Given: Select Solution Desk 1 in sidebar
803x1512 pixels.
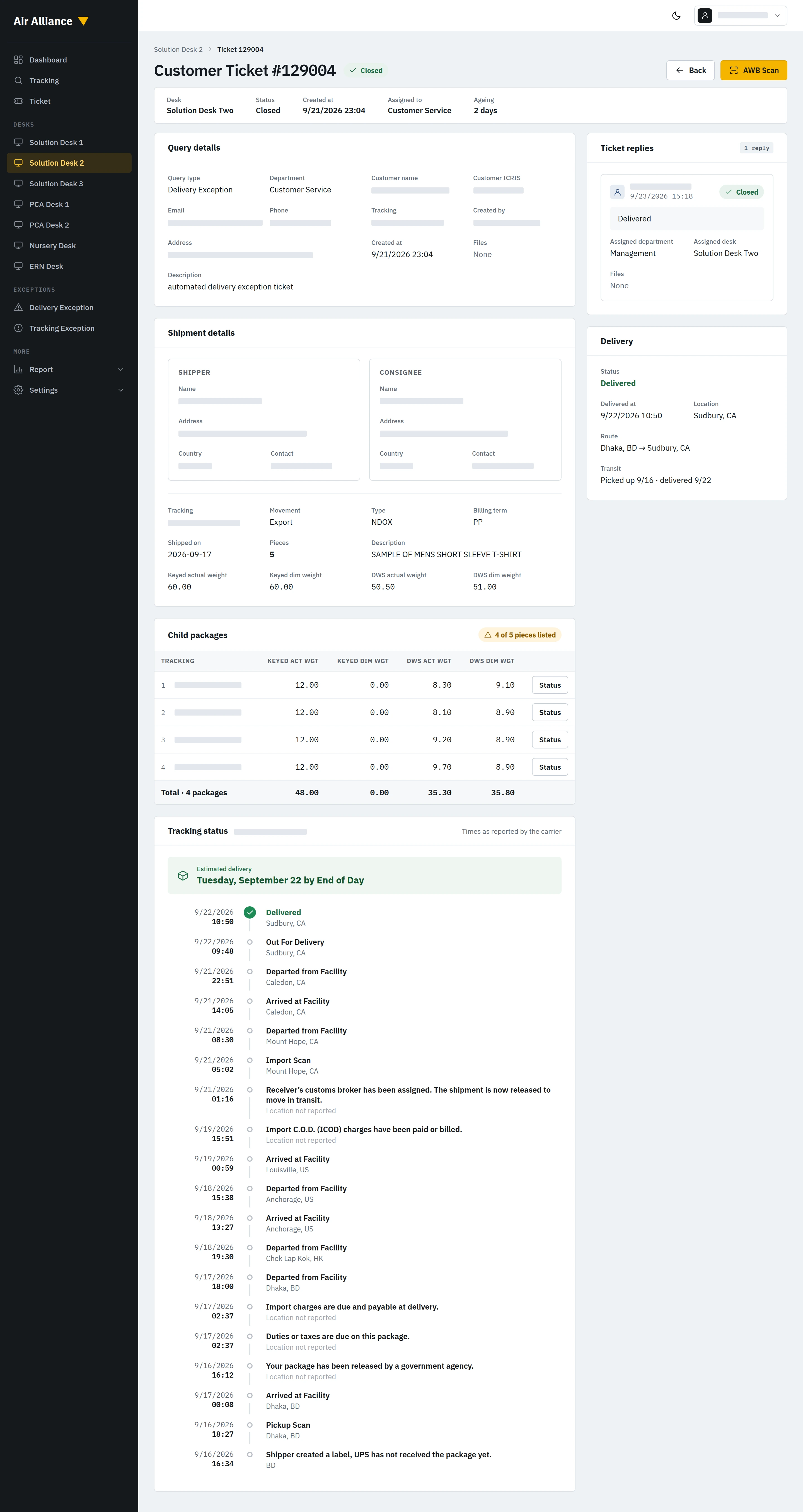Looking at the screenshot, I should (69, 142).
